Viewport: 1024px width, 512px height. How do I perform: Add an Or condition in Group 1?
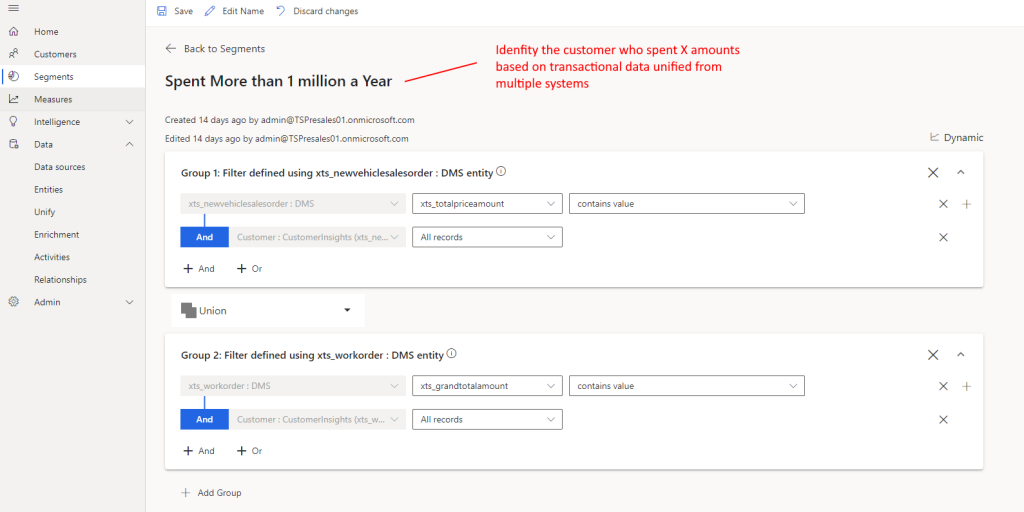(249, 269)
